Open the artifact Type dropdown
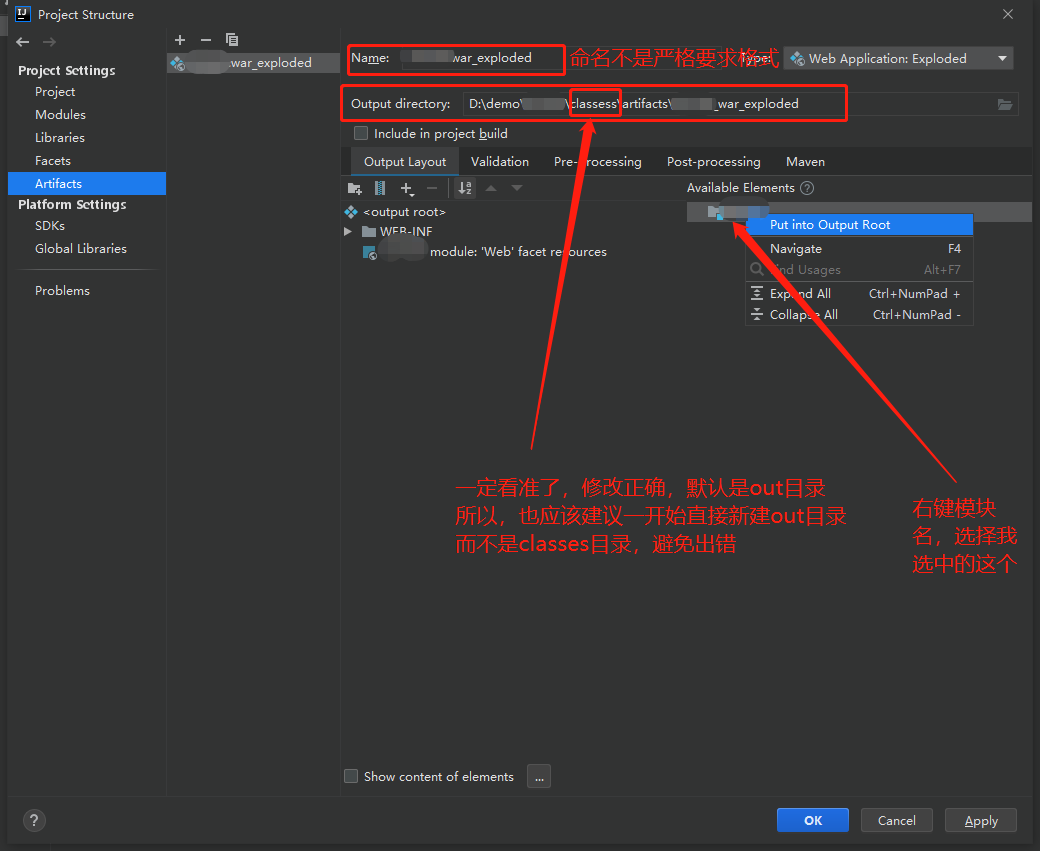1040x851 pixels. [898, 58]
